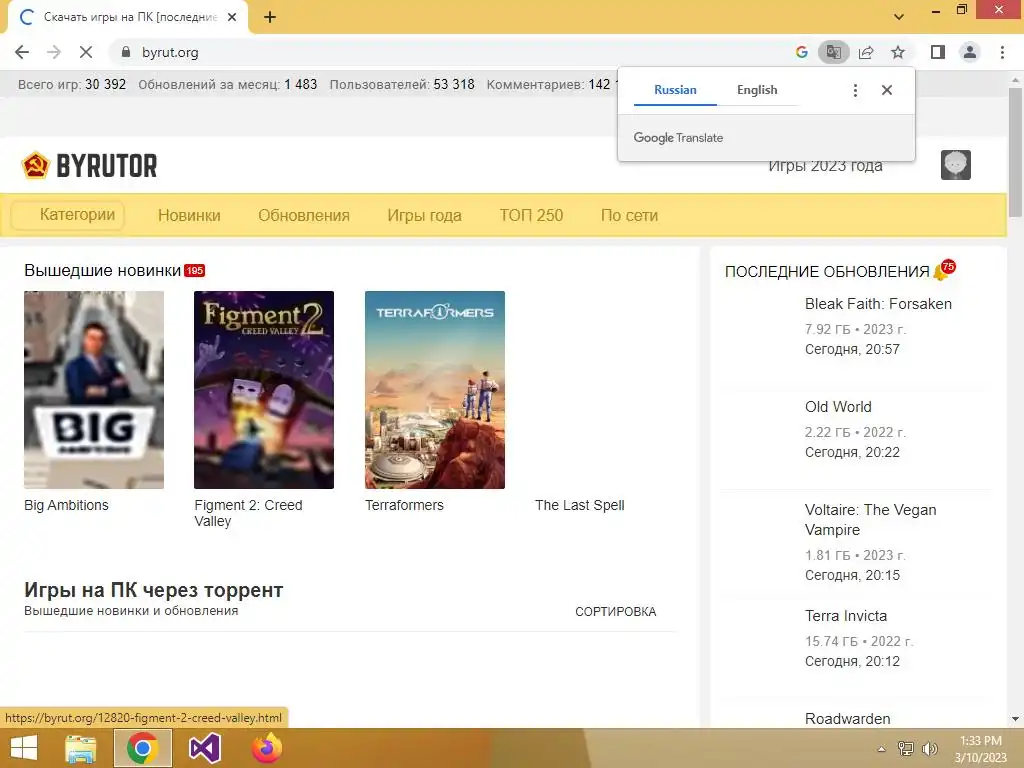Share this page via share icon
The width and height of the screenshot is (1024, 768).
[x=866, y=52]
